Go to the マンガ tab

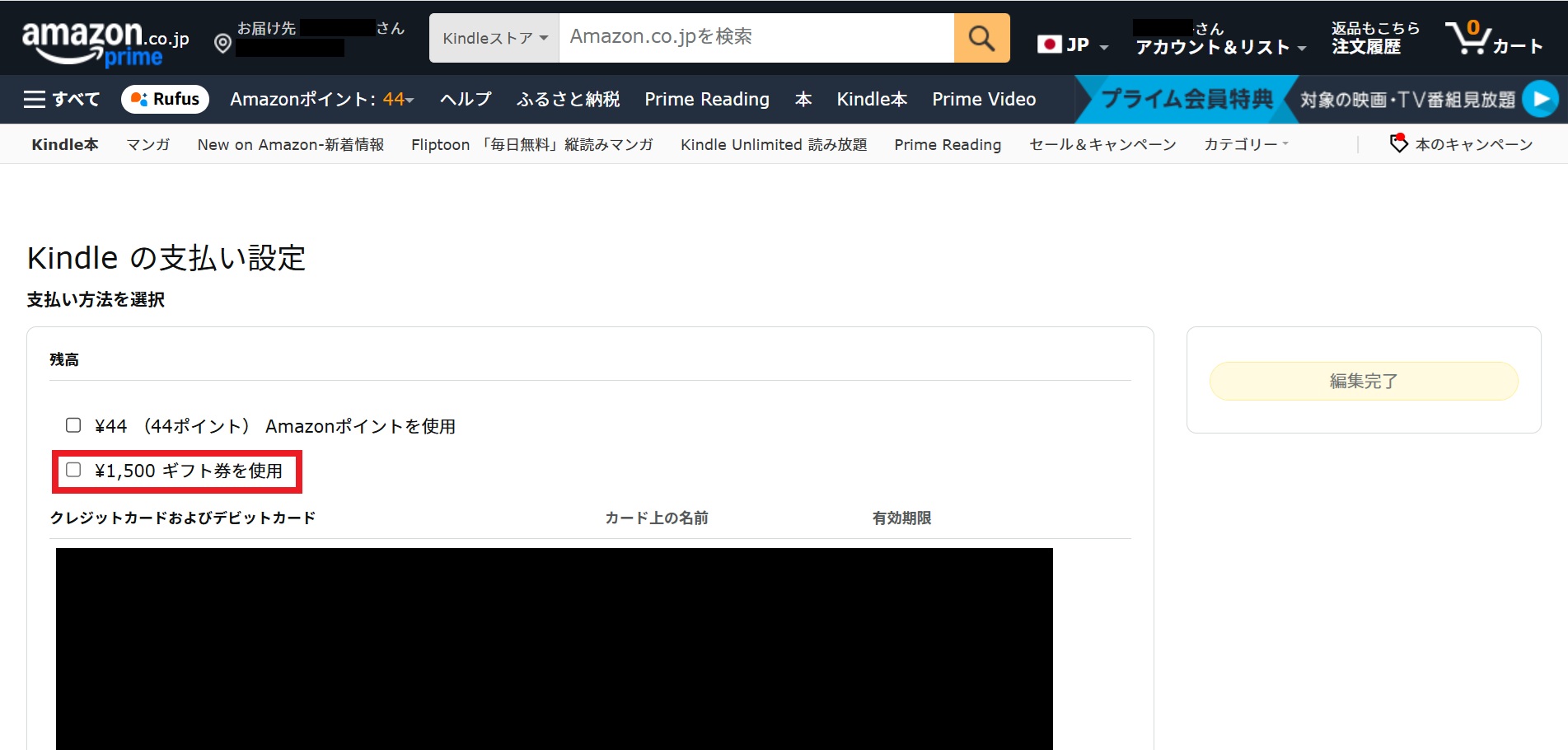[147, 145]
